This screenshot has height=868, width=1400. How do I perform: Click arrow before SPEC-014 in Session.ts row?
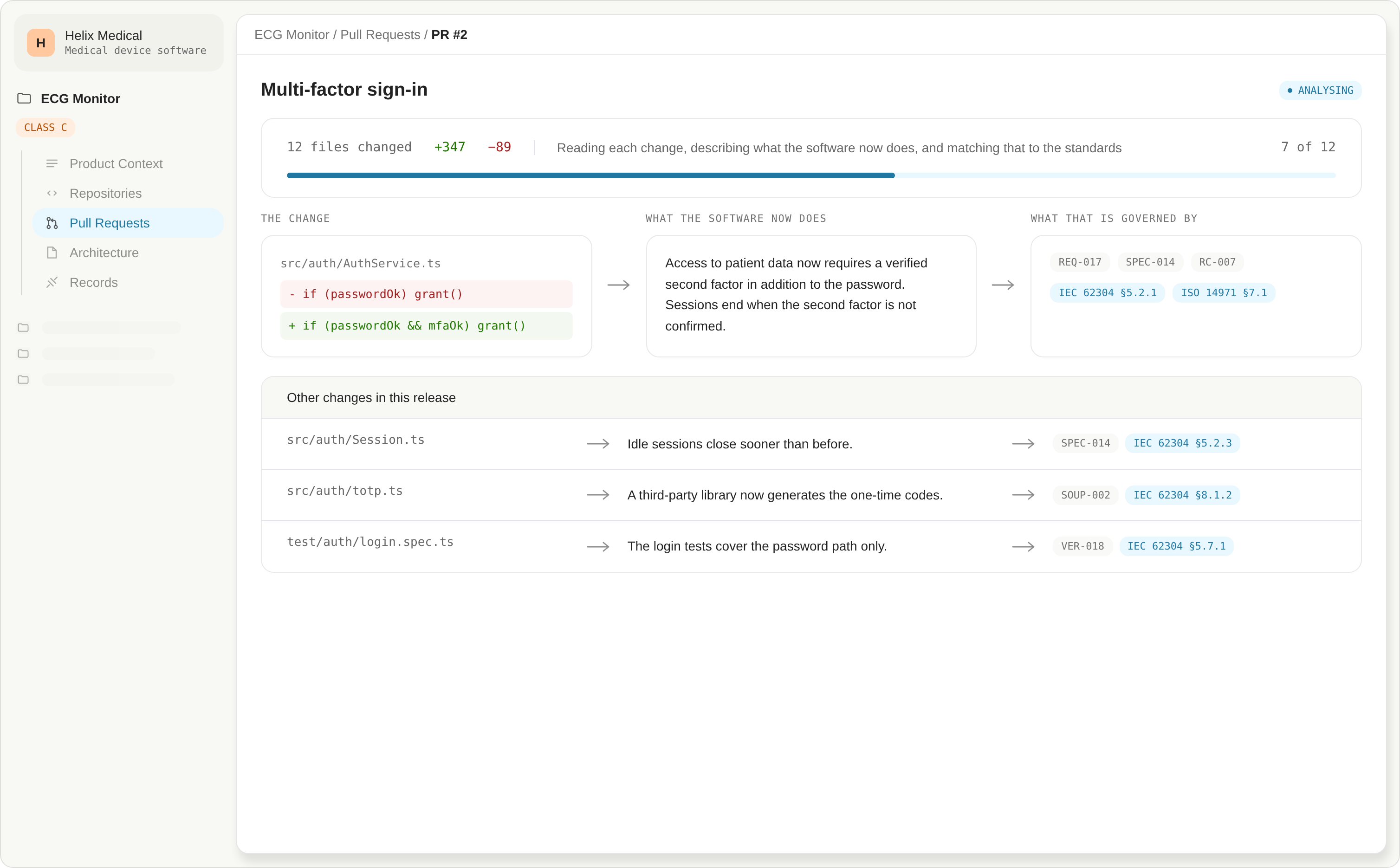1023,444
